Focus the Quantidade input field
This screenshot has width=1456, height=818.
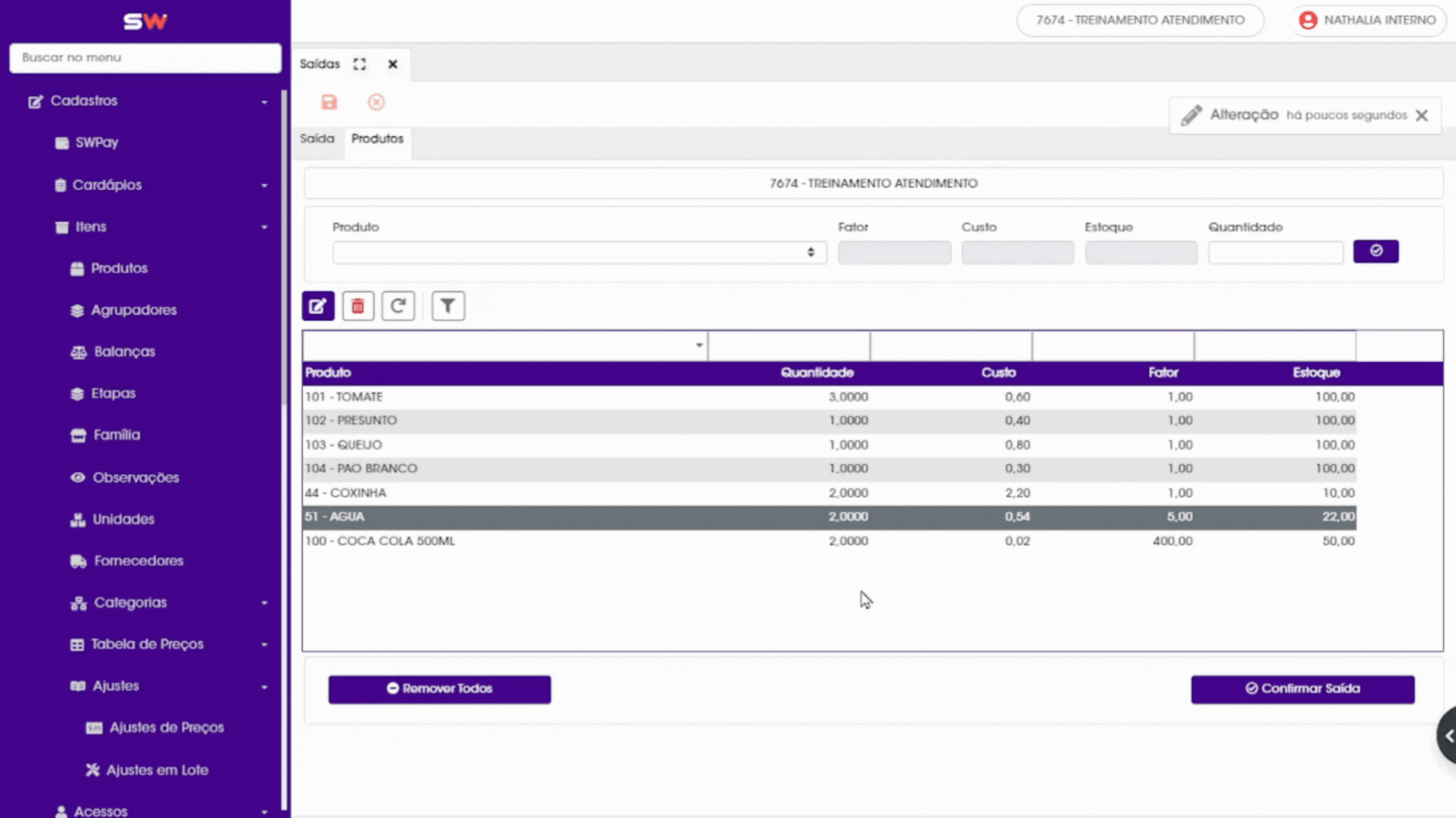[x=1275, y=252]
